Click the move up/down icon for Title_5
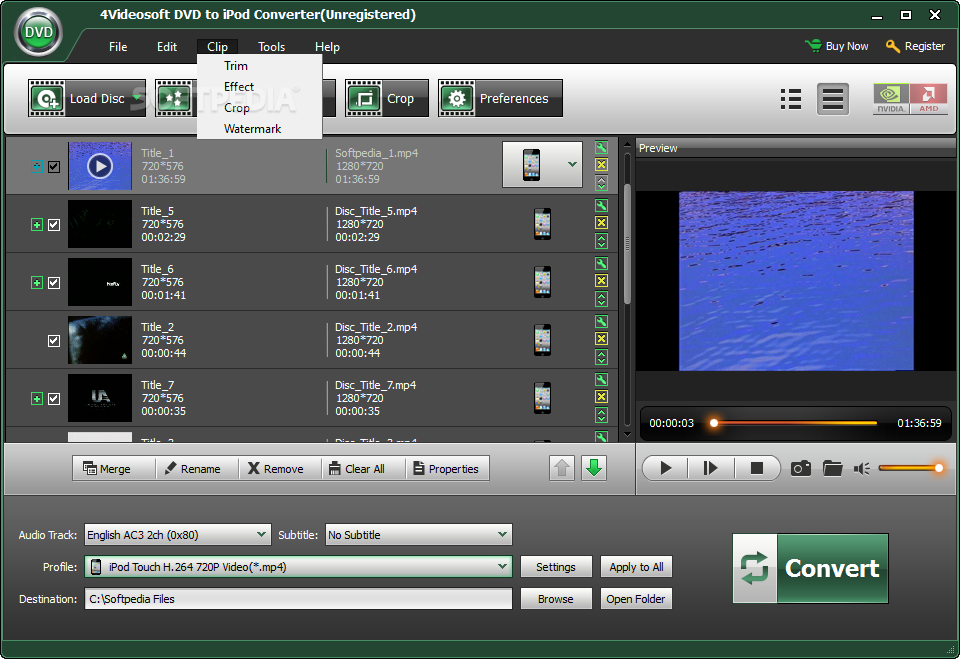 [601, 241]
